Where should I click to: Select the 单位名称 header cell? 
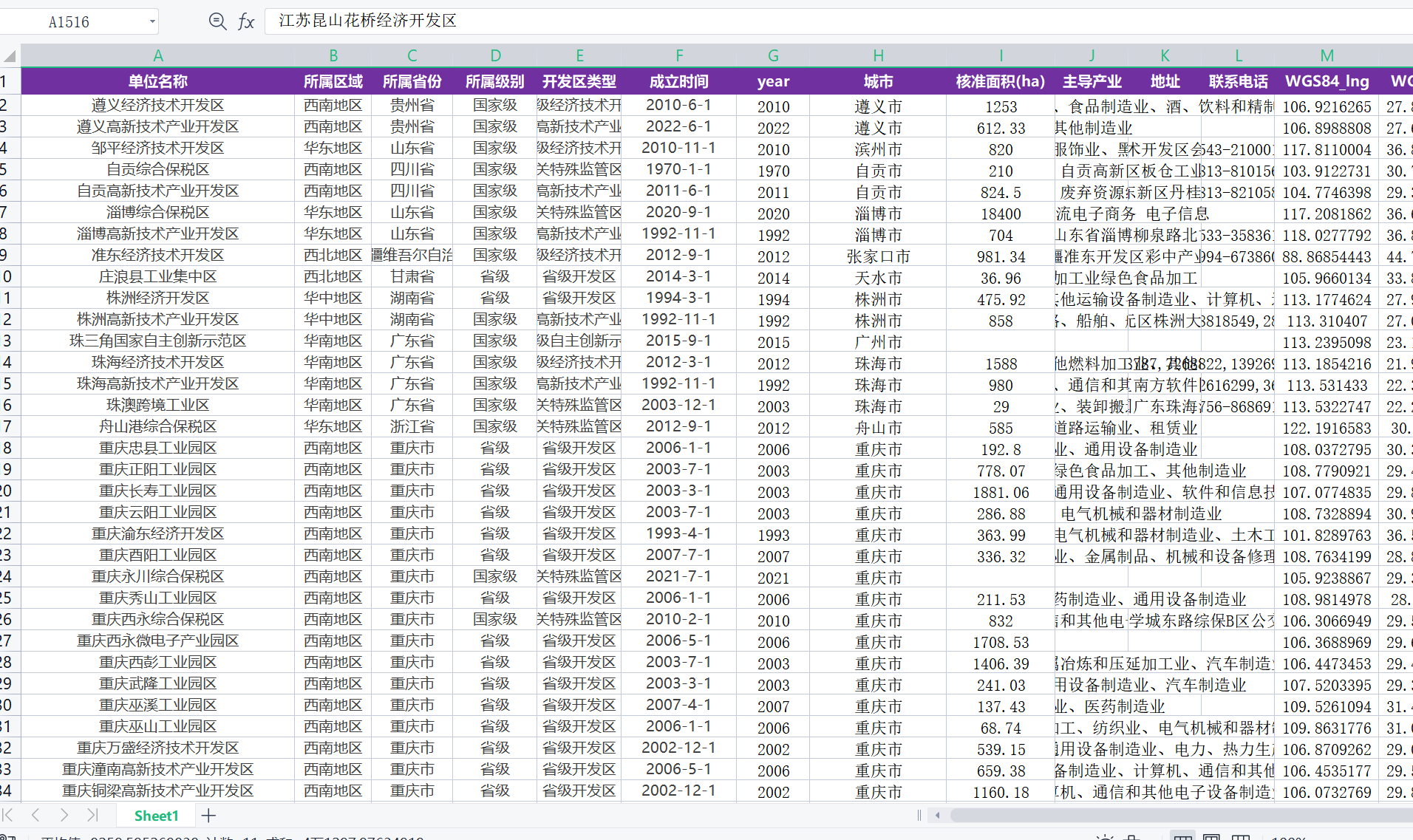pos(157,81)
